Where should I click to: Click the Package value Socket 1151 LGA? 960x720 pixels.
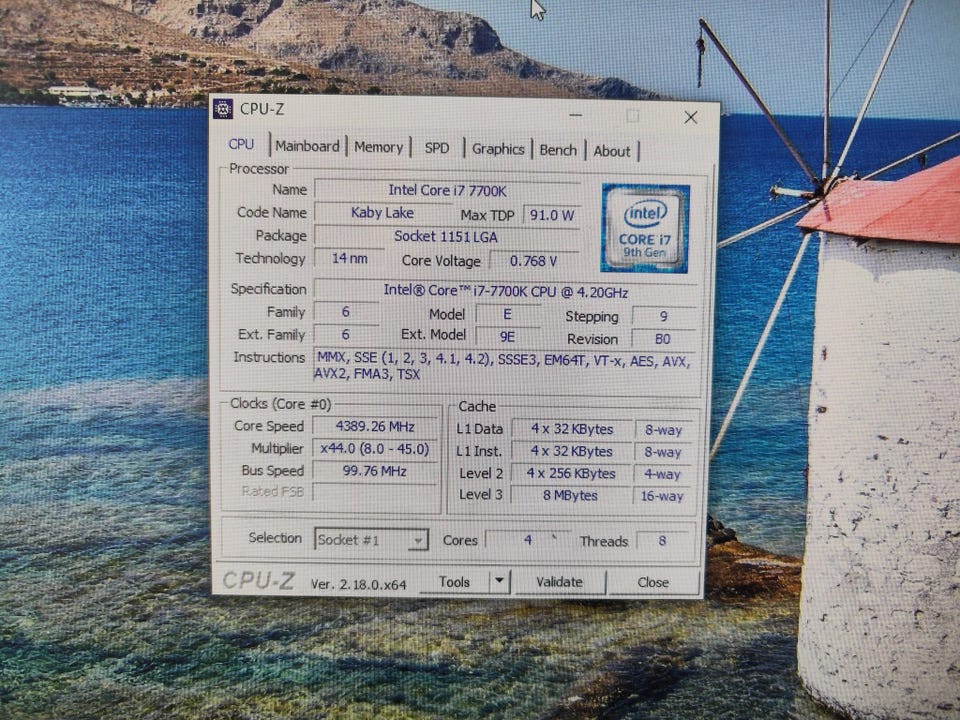point(446,236)
